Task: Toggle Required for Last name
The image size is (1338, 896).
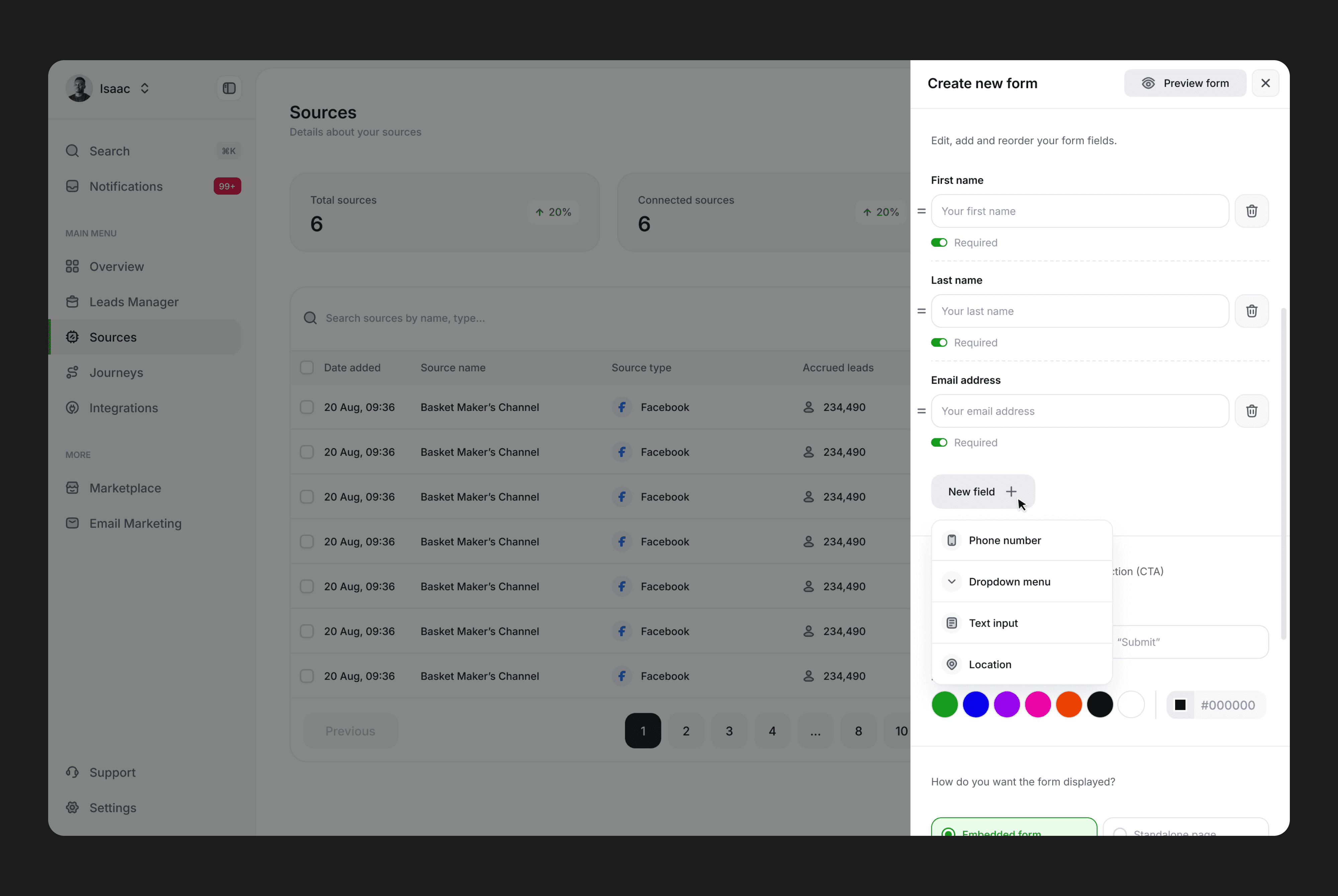Action: click(939, 343)
